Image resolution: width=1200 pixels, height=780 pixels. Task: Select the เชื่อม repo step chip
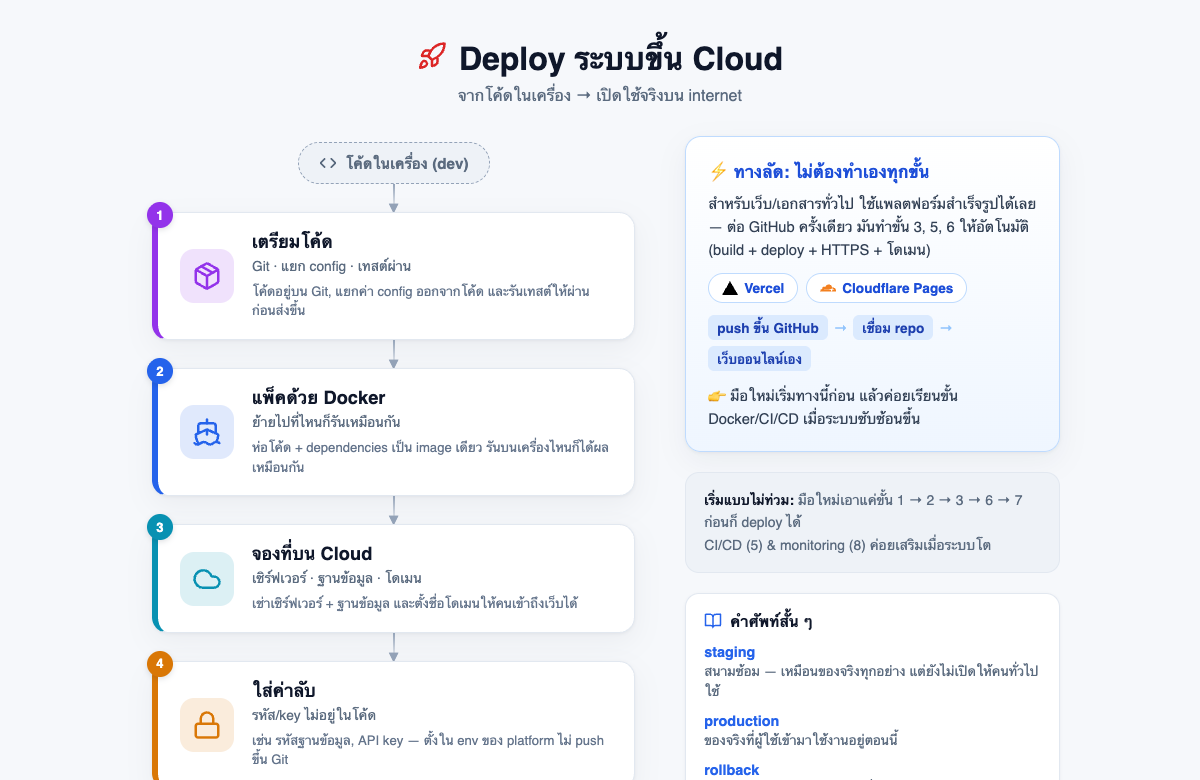coord(893,328)
